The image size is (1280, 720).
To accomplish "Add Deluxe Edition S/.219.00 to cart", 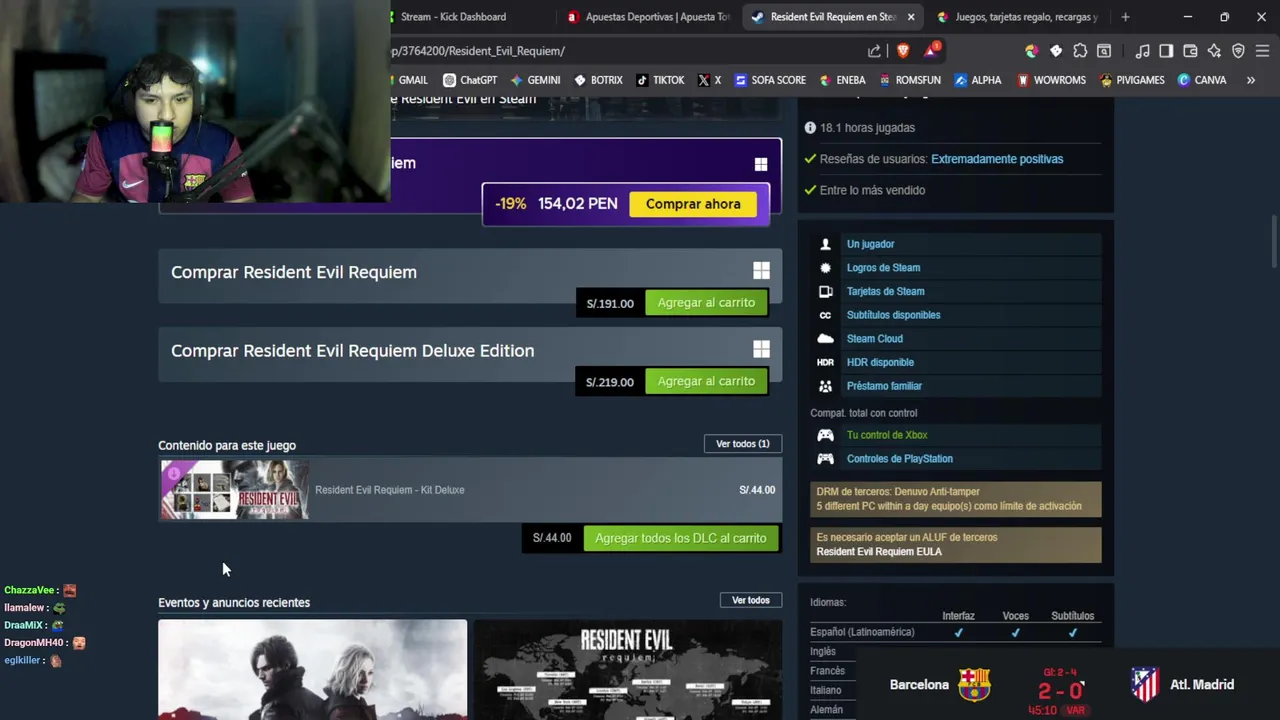I will (706, 381).
